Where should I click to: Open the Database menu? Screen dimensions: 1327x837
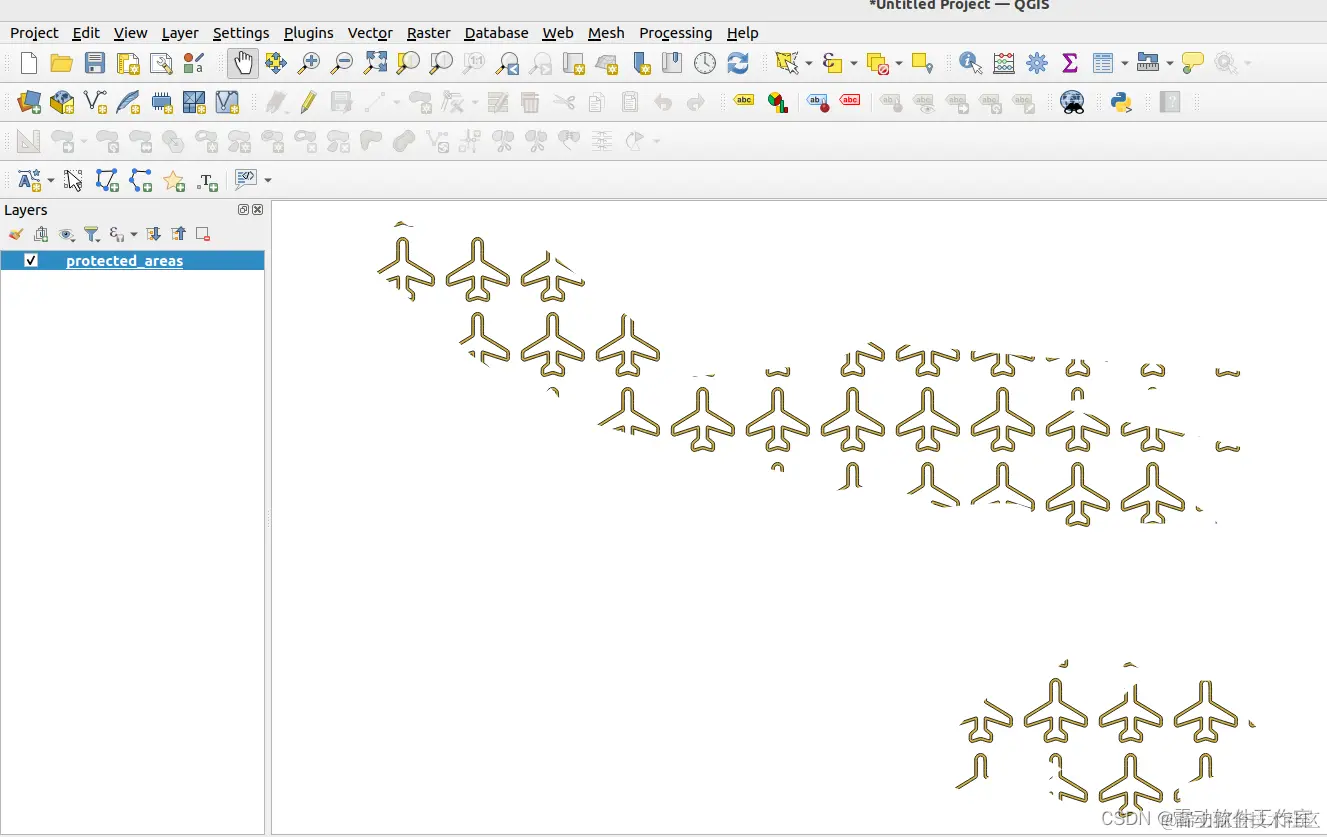(496, 33)
